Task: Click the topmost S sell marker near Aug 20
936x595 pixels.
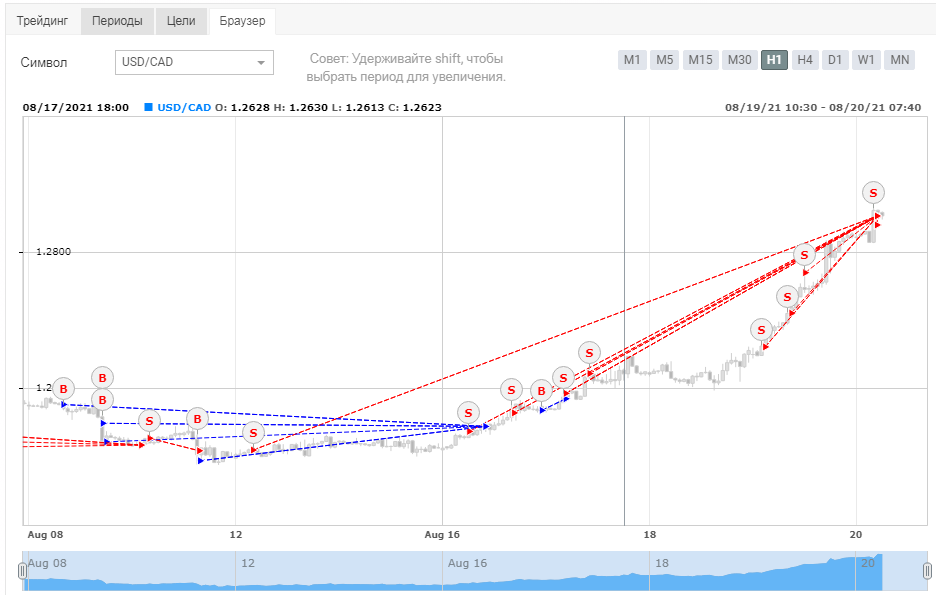Action: 873,193
